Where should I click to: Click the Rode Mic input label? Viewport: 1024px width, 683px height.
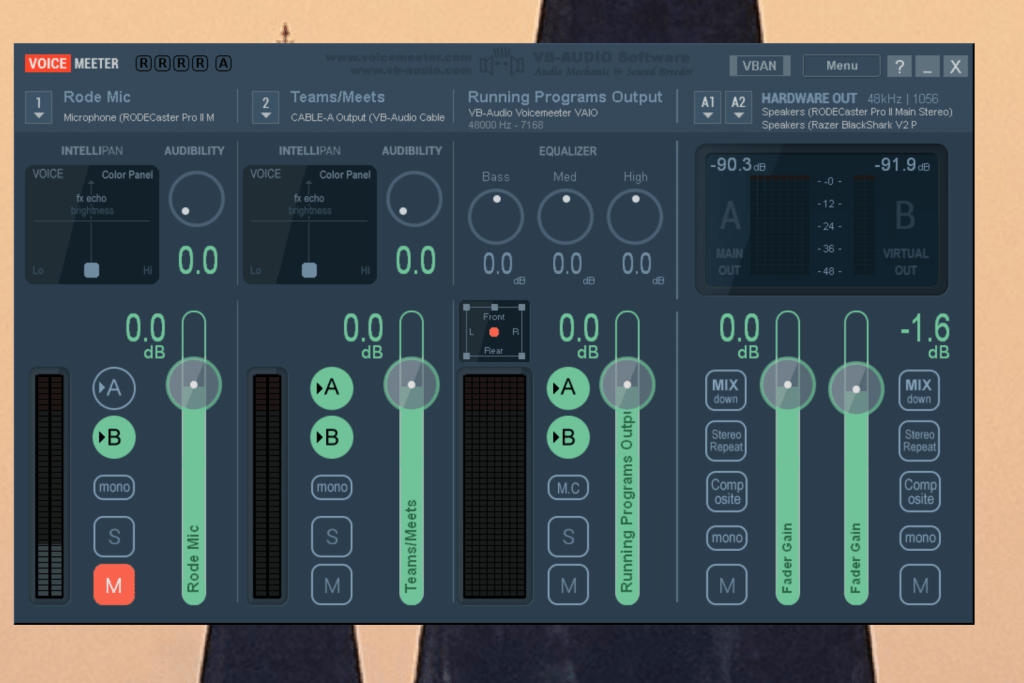coord(97,97)
